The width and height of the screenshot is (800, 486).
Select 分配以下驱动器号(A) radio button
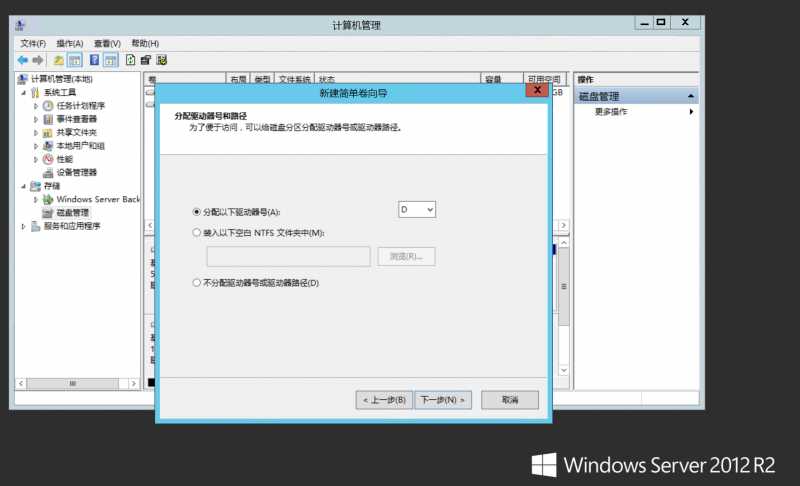(196, 212)
